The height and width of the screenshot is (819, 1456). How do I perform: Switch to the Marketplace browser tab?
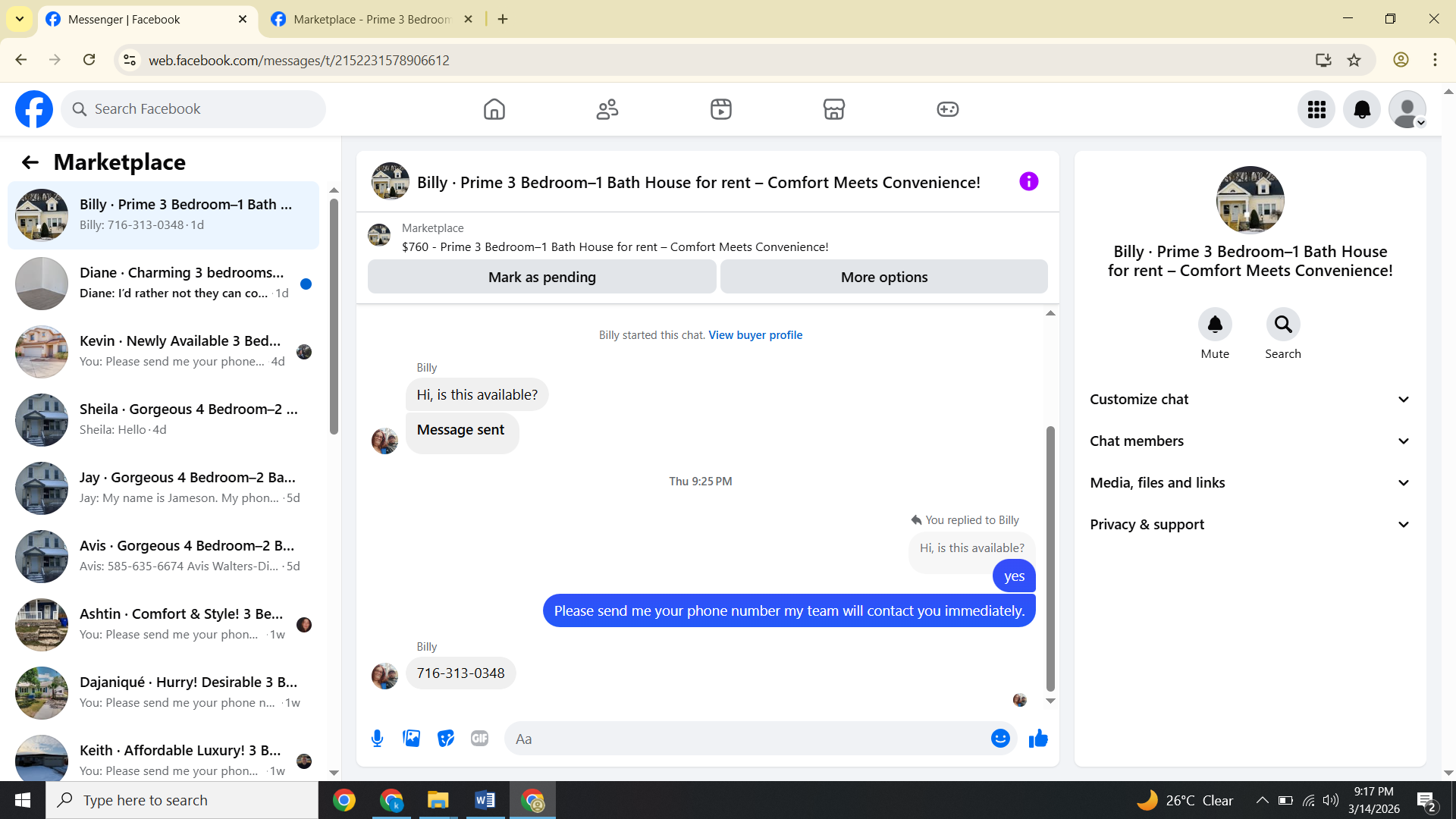(x=372, y=20)
